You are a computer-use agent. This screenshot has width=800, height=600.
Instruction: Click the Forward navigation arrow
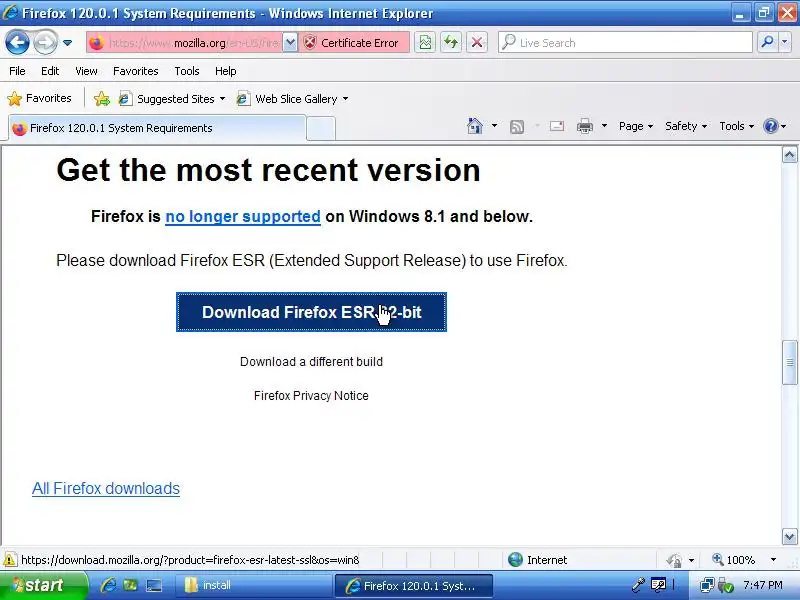click(45, 42)
